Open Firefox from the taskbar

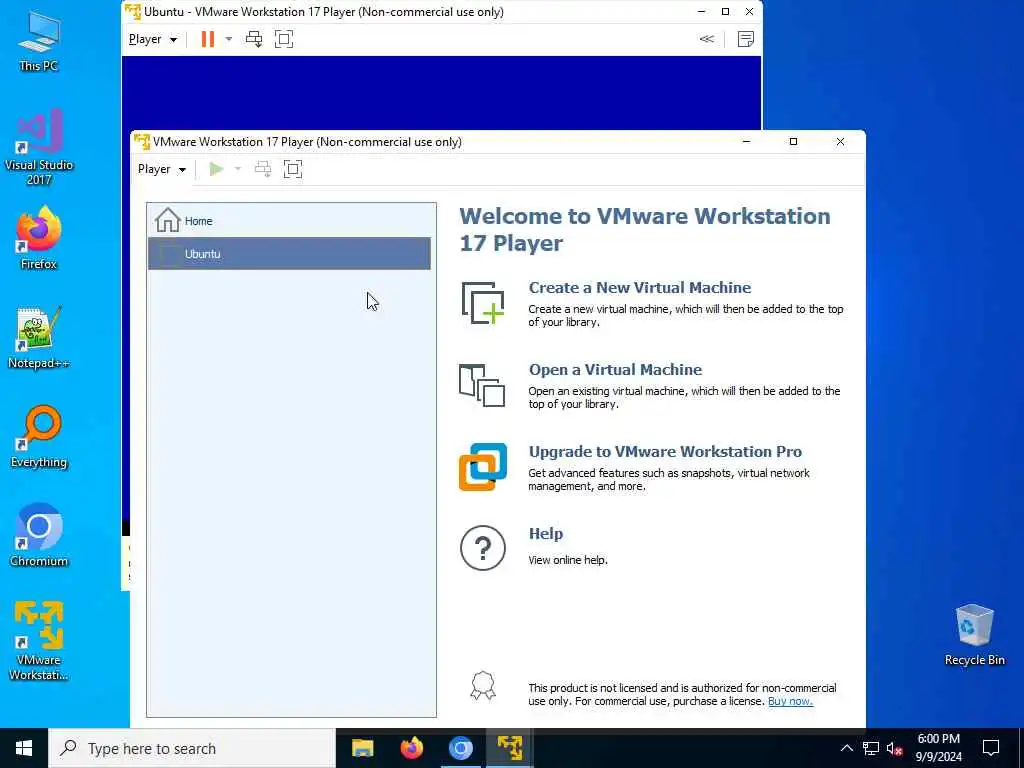point(411,748)
